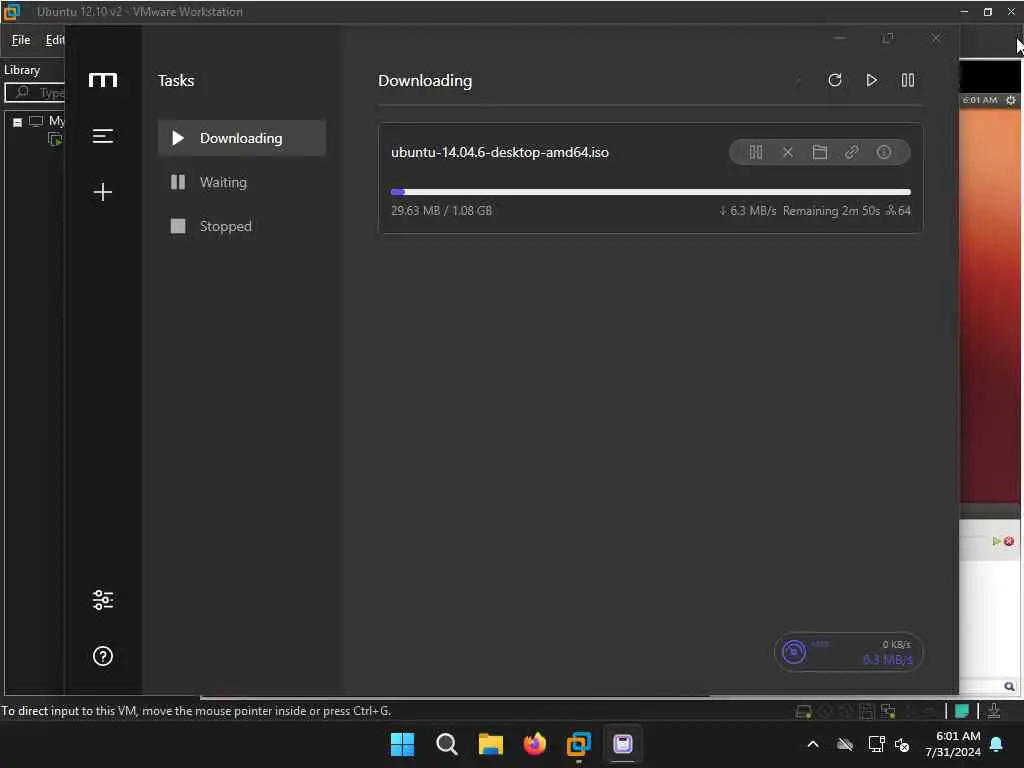Viewport: 1024px width, 768px height.
Task: Click the ubuntu iso download progress bar
Action: [650, 192]
